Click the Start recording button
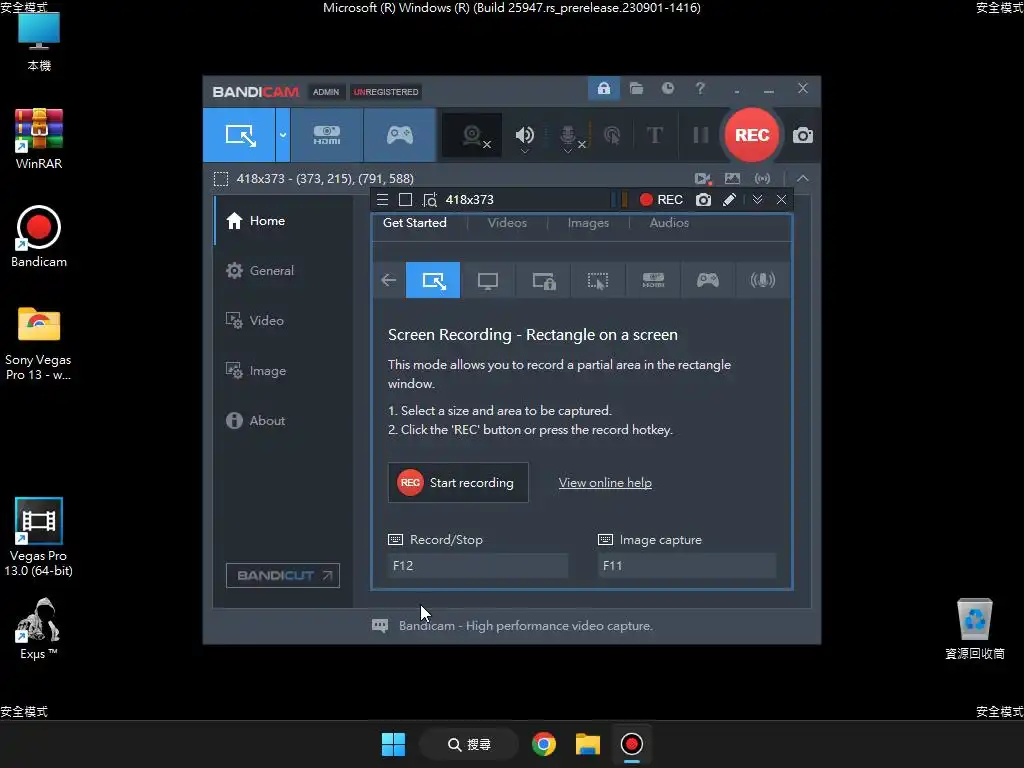Image resolution: width=1024 pixels, height=768 pixels. point(458,483)
